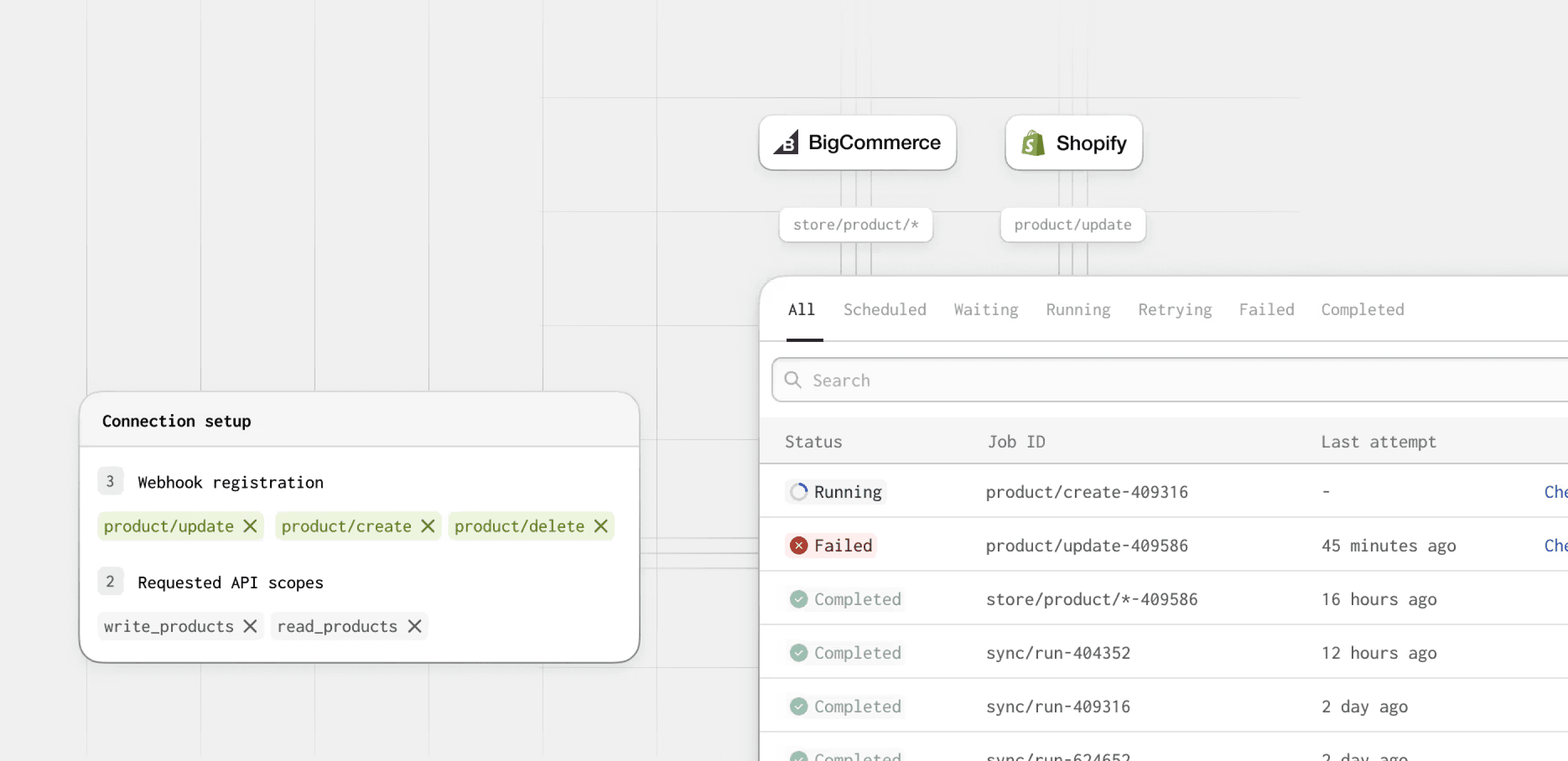The width and height of the screenshot is (1568, 761).
Task: Remove the read_products scope tag
Action: (x=415, y=626)
